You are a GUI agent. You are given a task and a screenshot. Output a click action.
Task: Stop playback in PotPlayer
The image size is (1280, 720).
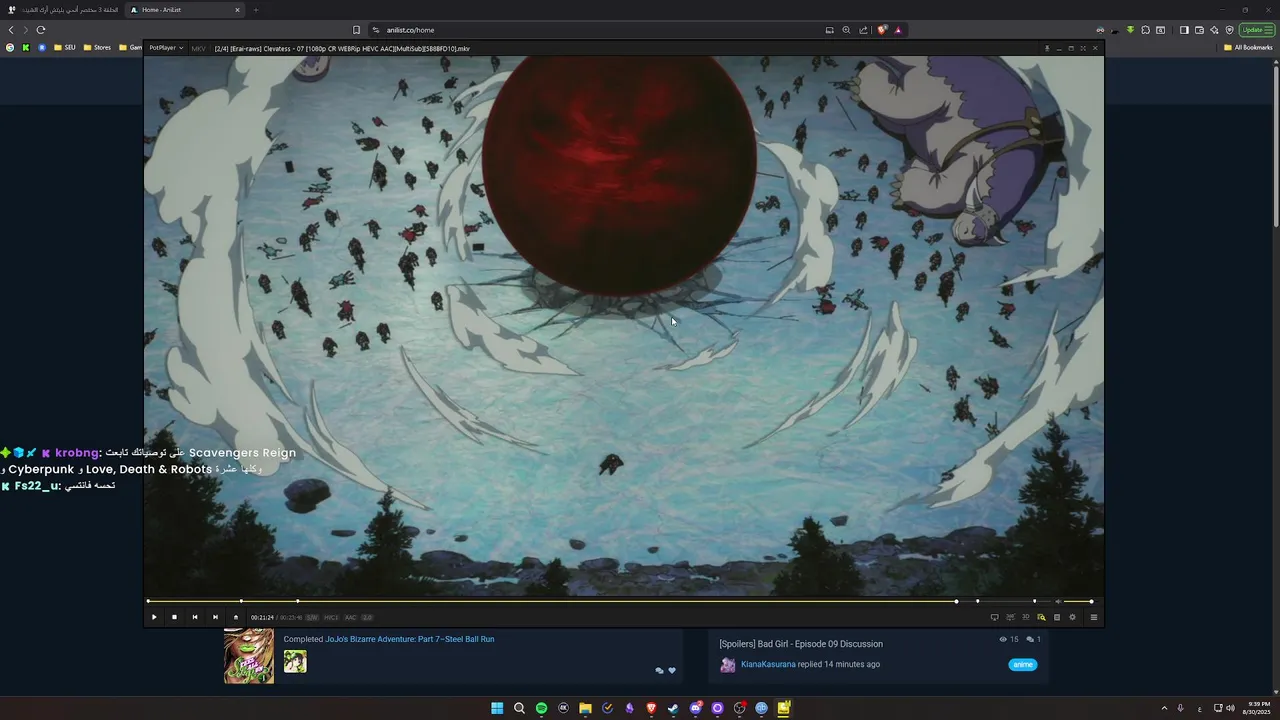click(174, 617)
